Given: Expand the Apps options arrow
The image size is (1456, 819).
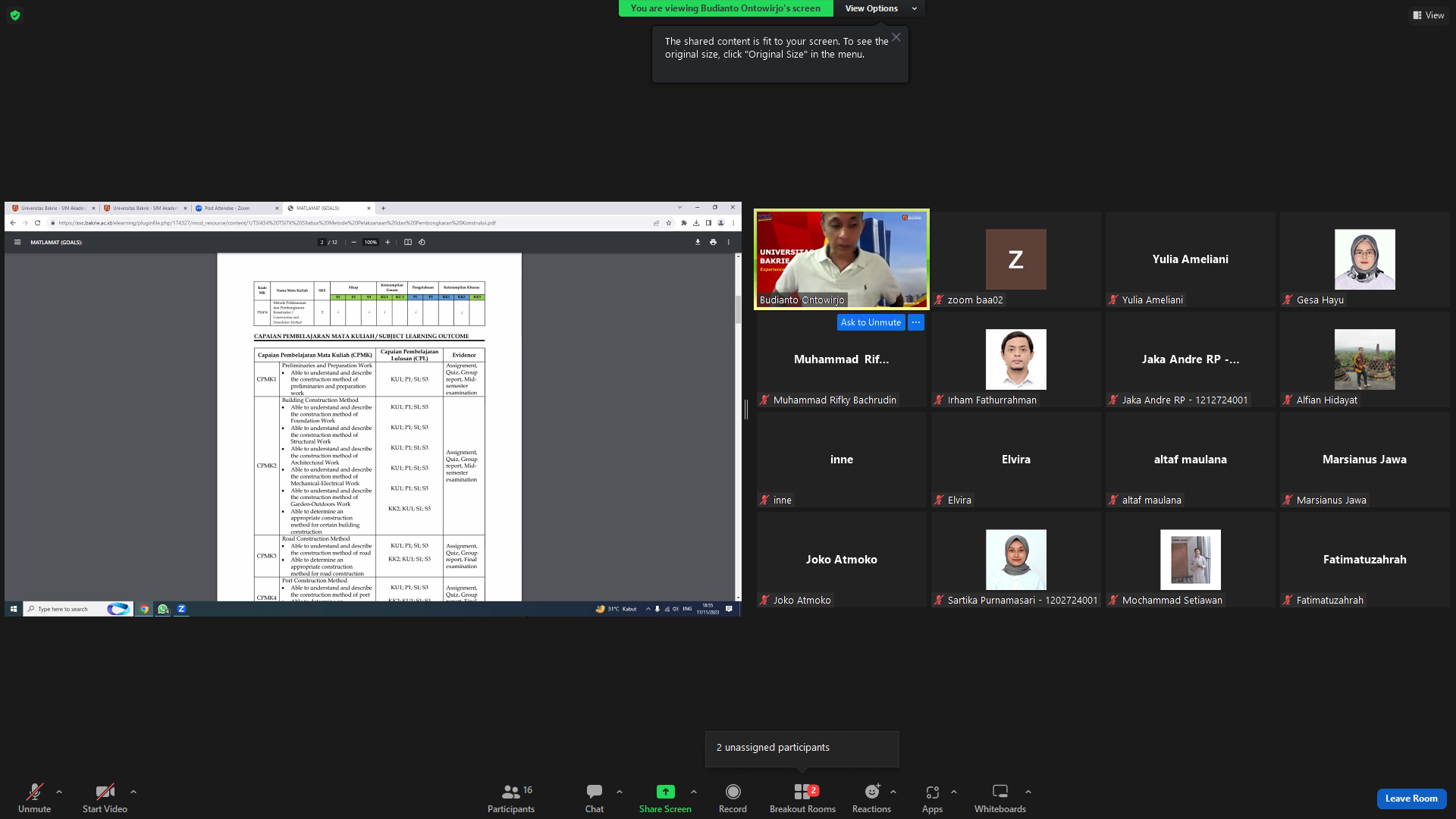Looking at the screenshot, I should coord(954,792).
